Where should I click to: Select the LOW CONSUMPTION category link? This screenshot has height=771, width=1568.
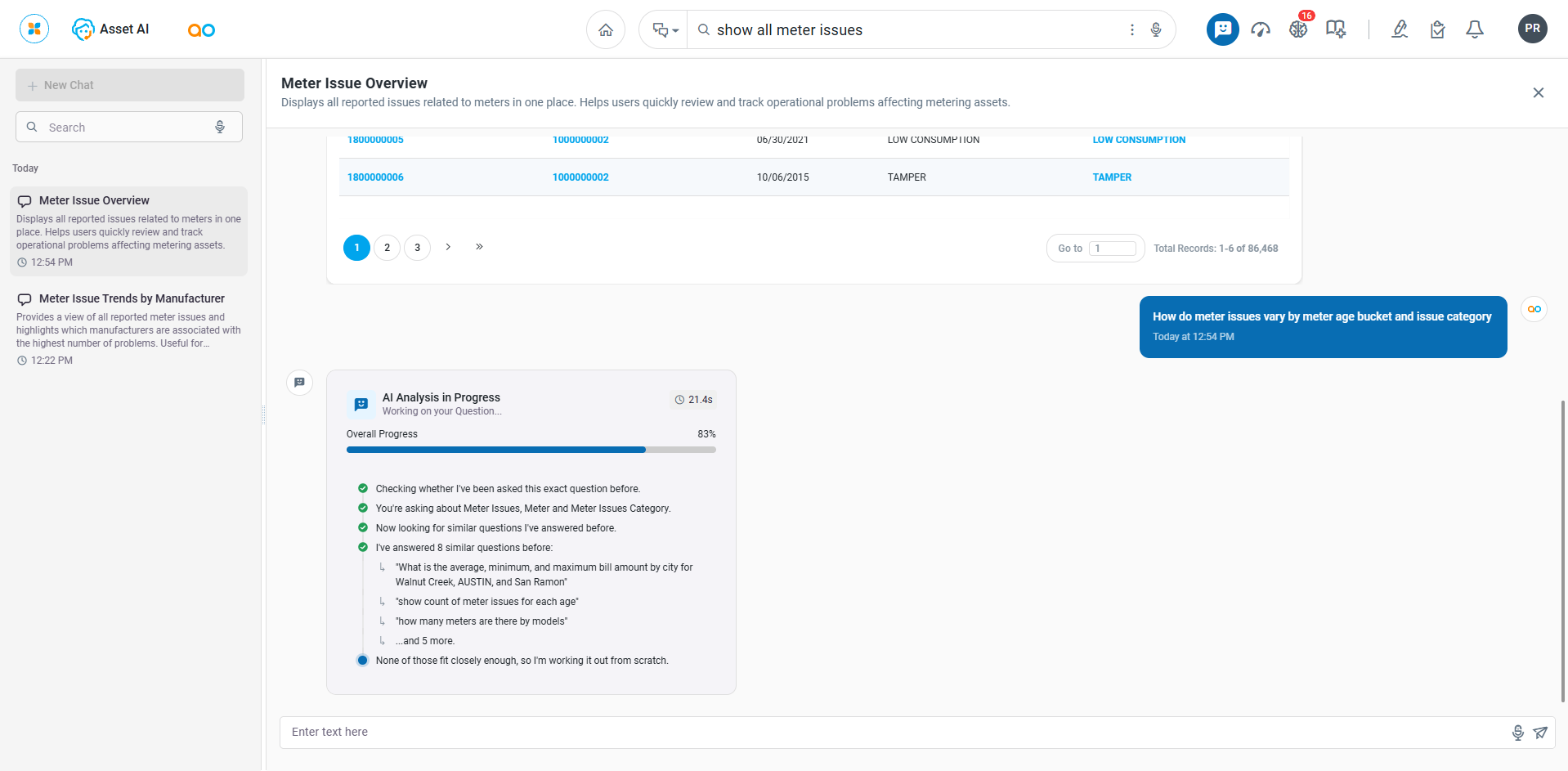[x=1139, y=140]
